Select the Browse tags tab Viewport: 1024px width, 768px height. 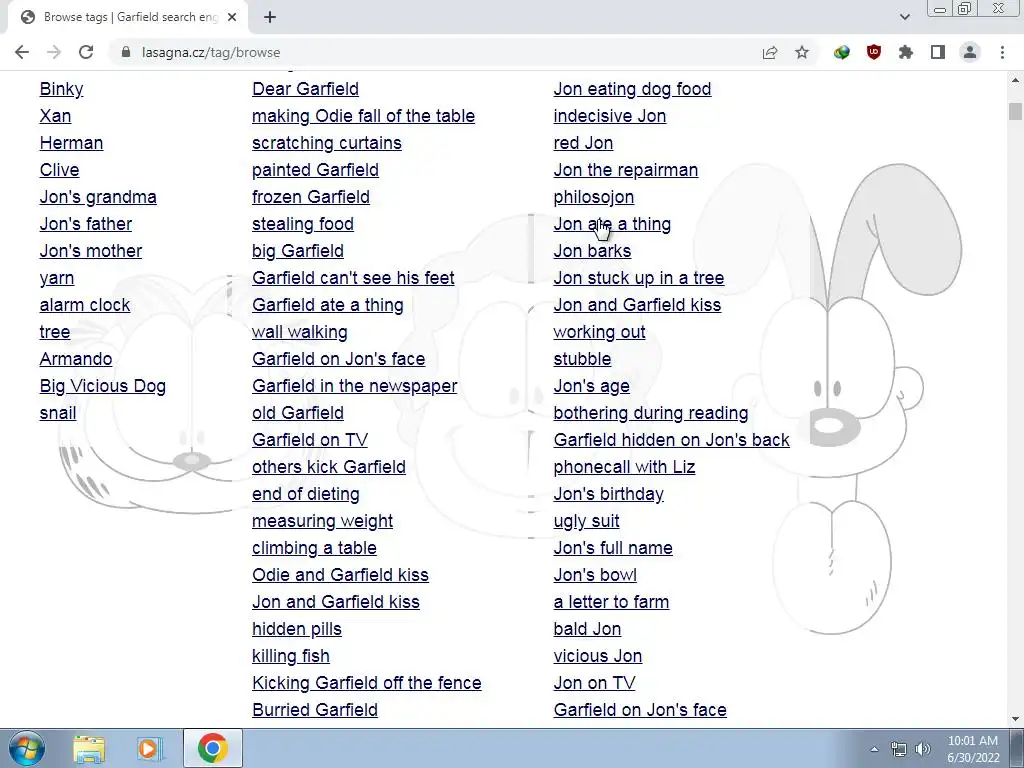(127, 18)
